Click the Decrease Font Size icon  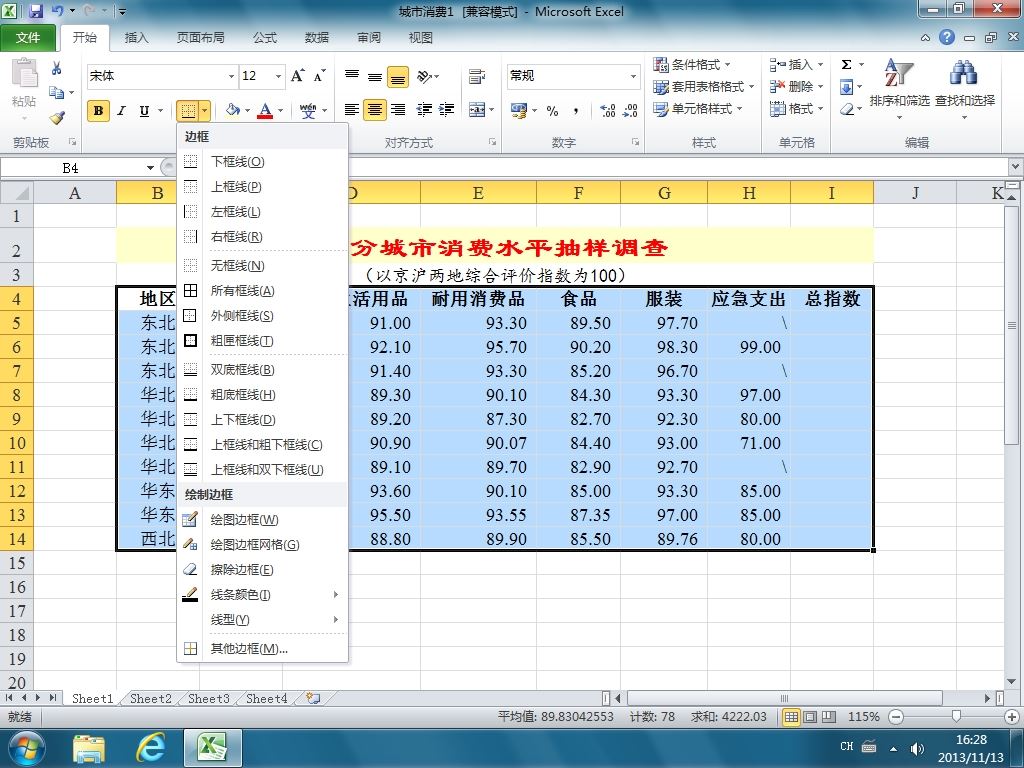[319, 76]
